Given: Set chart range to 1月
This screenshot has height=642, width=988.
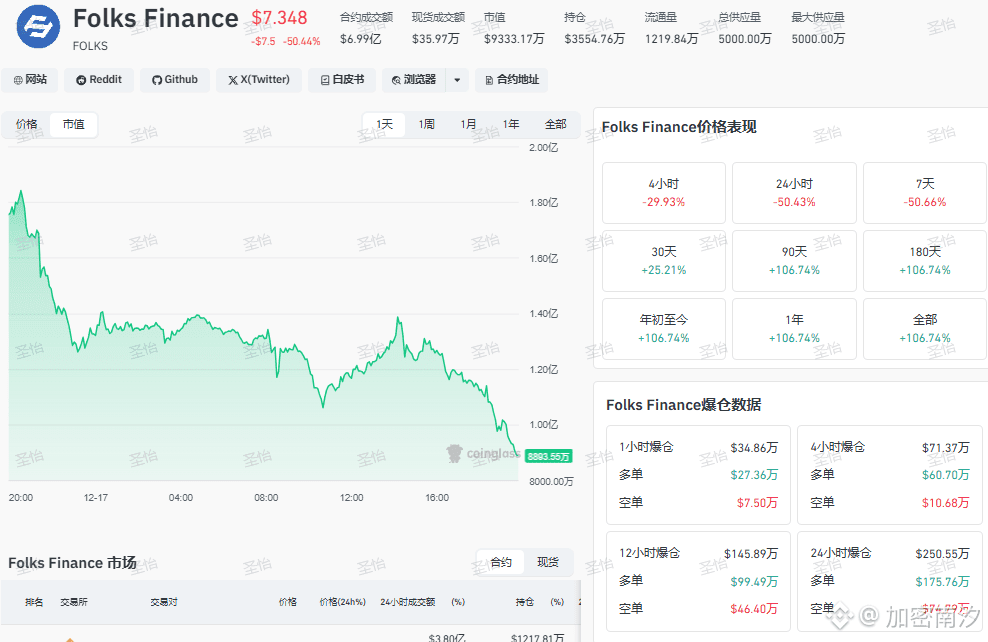Looking at the screenshot, I should 469,125.
